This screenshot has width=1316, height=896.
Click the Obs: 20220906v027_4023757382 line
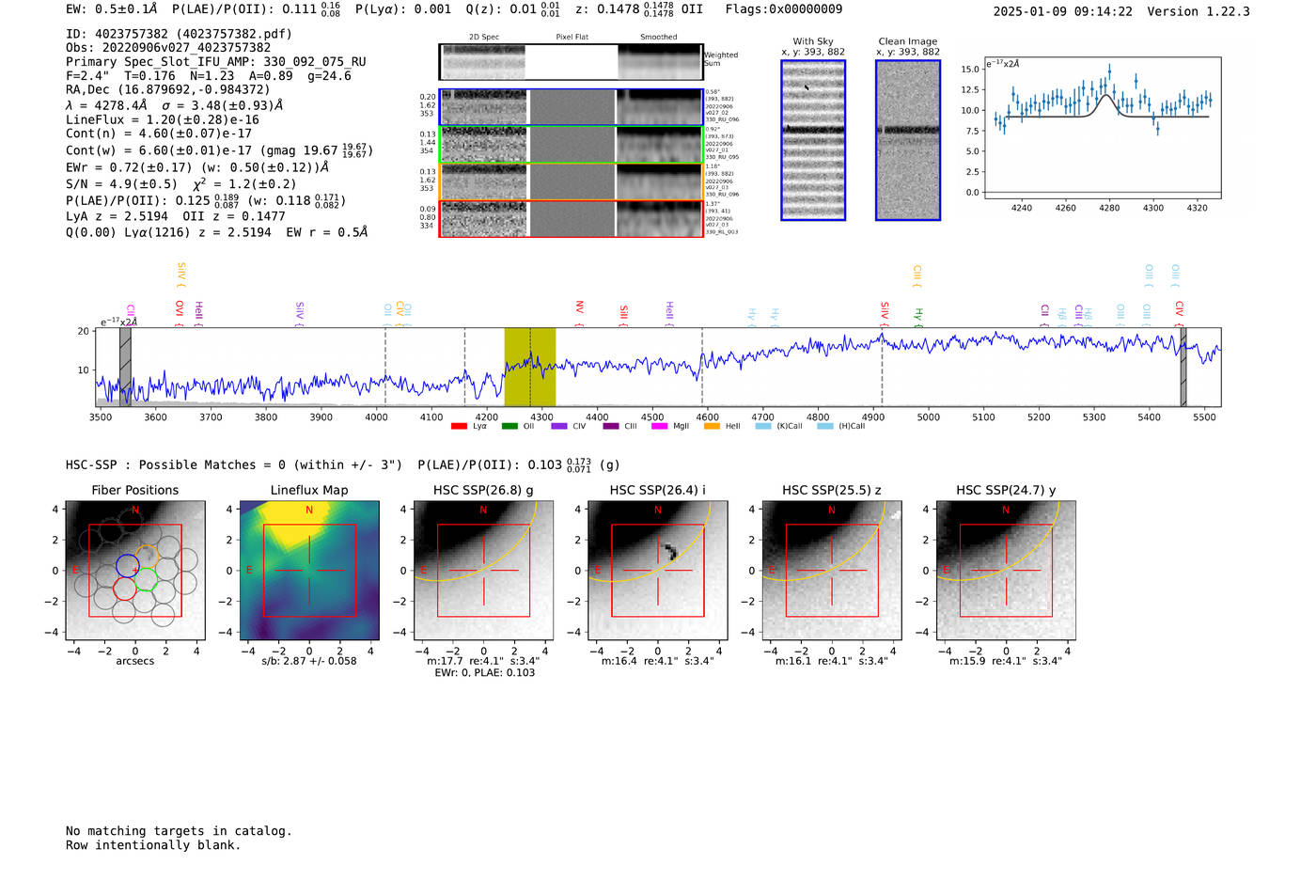[x=168, y=48]
